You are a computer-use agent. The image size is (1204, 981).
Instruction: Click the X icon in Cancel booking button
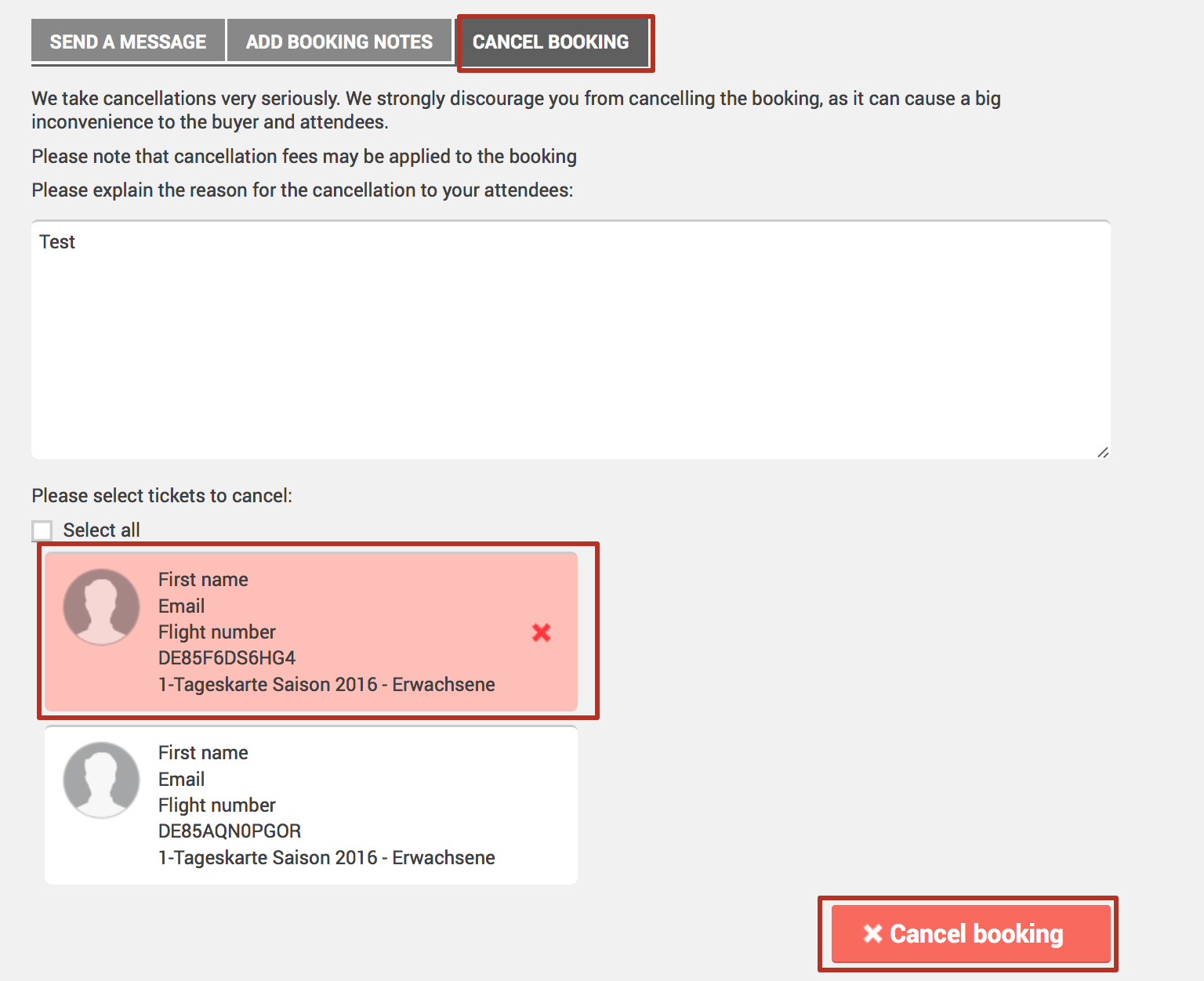[x=872, y=933]
